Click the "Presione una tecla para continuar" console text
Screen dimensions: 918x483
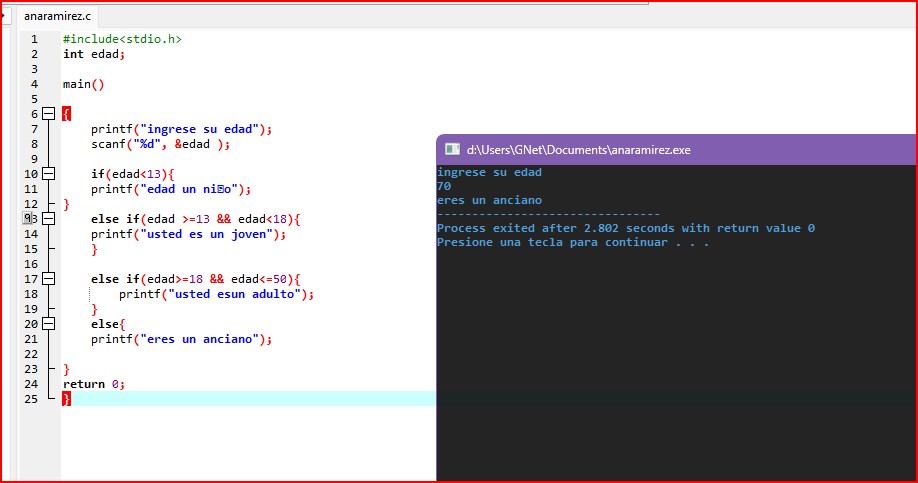click(x=572, y=242)
